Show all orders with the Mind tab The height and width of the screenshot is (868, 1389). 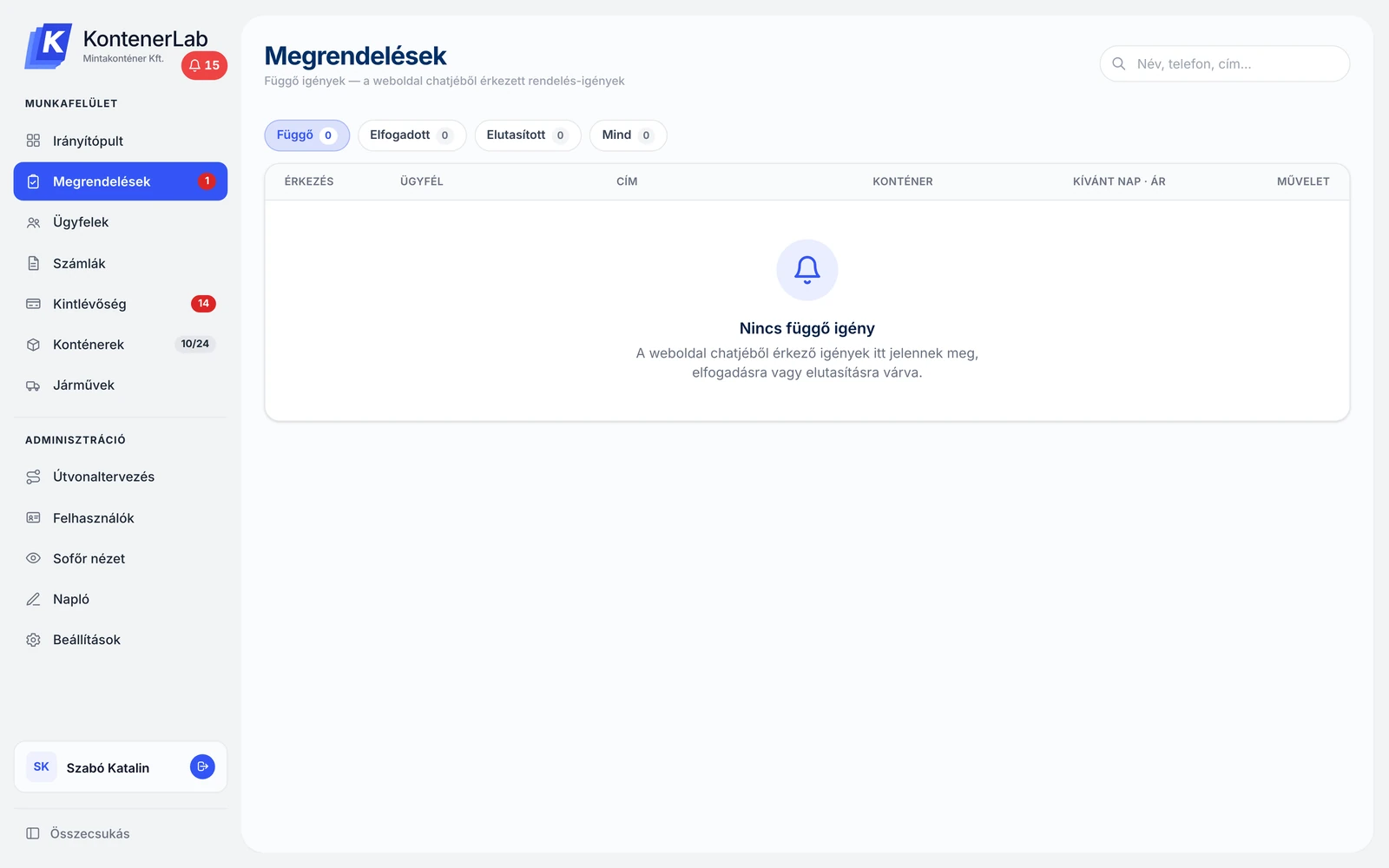(629, 135)
